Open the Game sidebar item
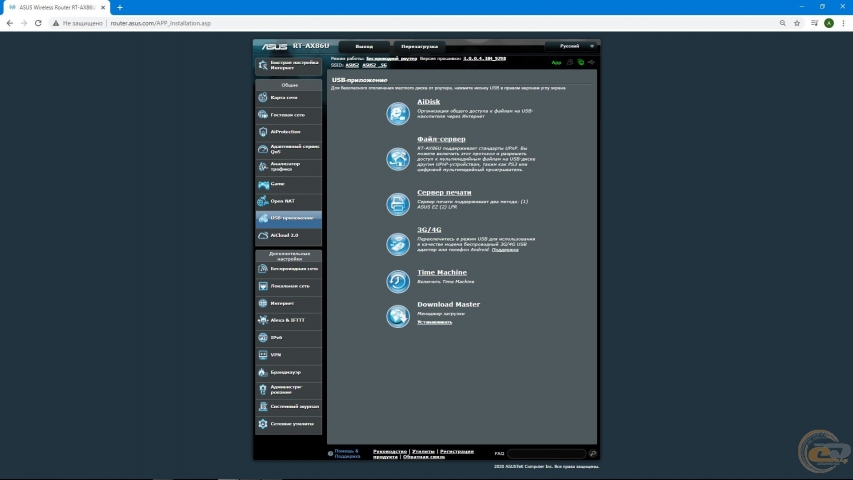This screenshot has width=853, height=480. click(288, 184)
